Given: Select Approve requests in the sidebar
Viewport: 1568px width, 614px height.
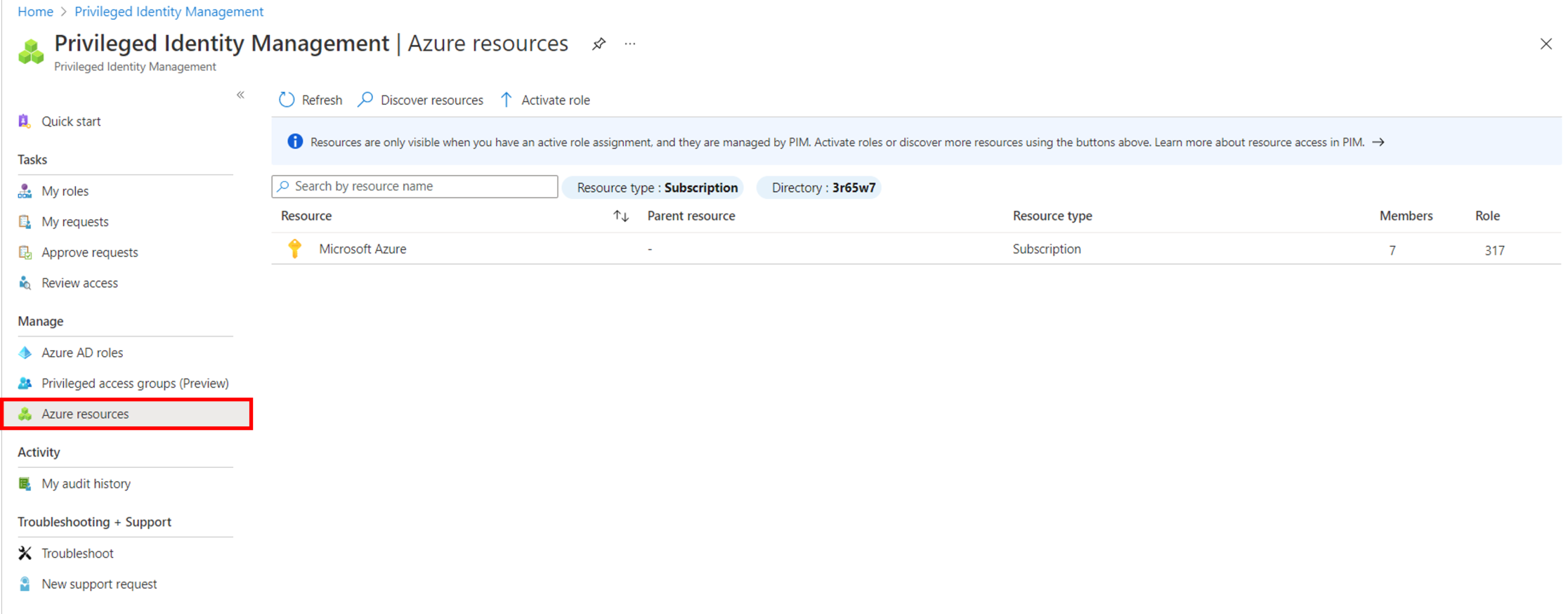Looking at the screenshot, I should pos(89,252).
